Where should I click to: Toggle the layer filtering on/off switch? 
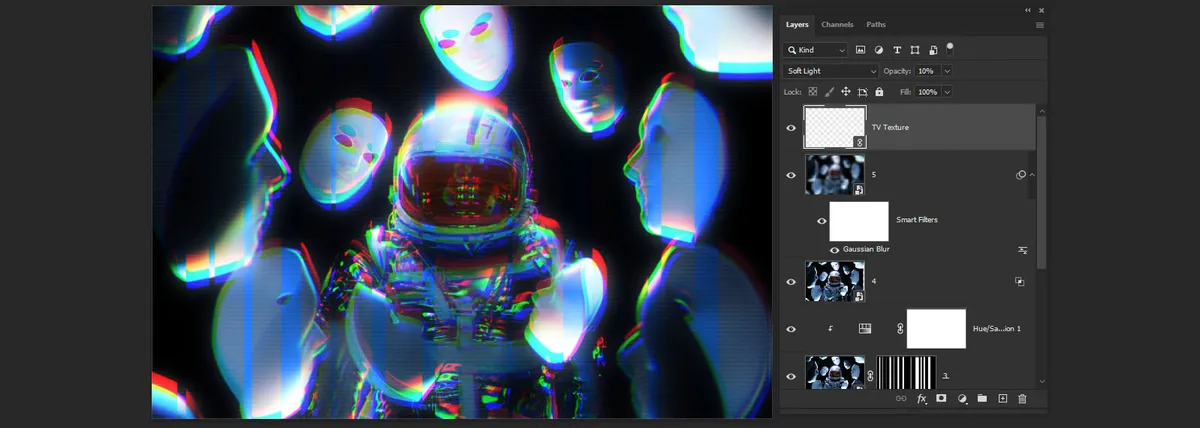click(x=950, y=47)
